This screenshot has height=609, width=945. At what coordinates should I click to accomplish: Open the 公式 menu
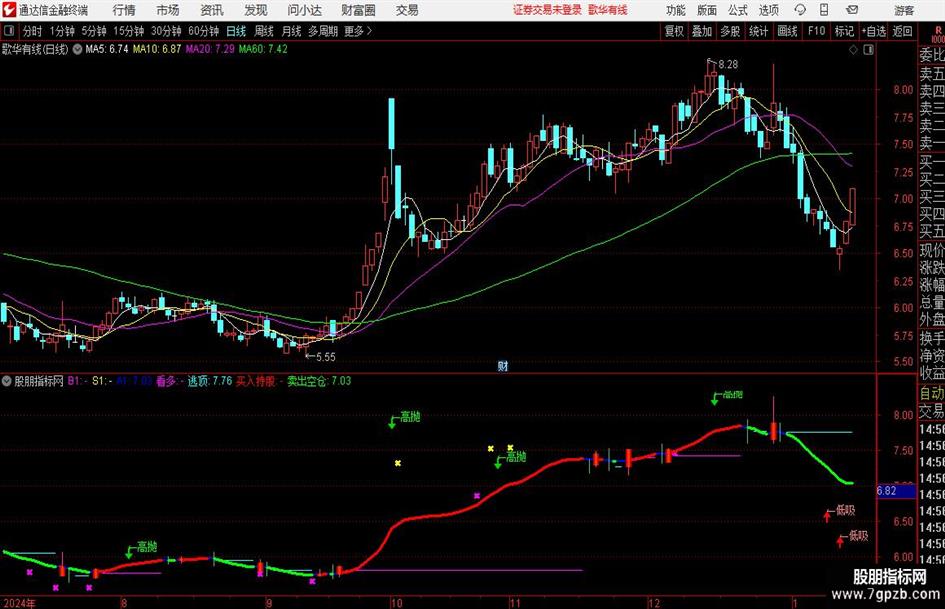pyautogui.click(x=738, y=10)
